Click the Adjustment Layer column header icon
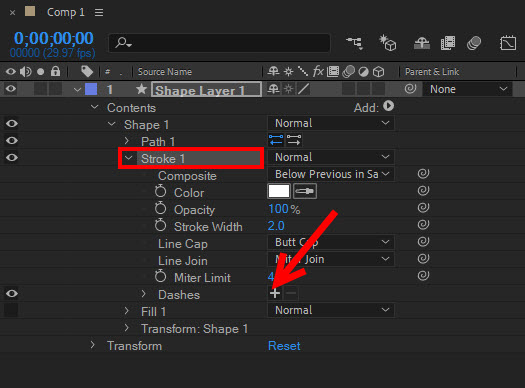The height and width of the screenshot is (388, 525). 363,72
